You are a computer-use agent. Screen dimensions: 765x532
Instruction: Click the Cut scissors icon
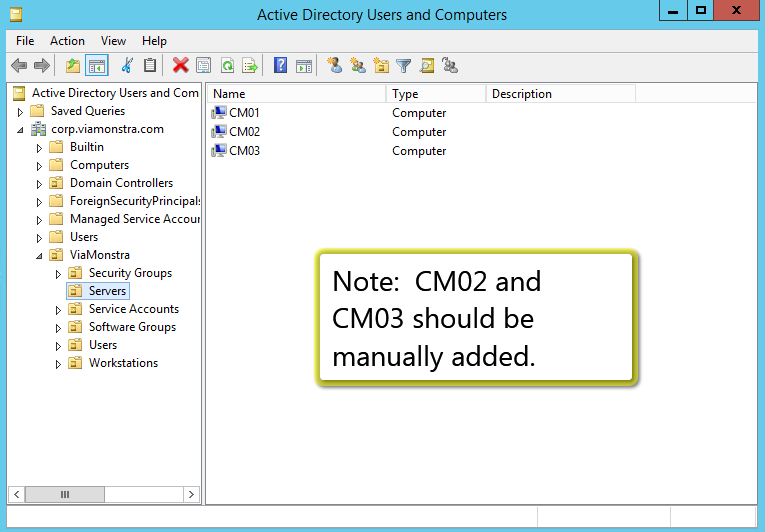[127, 66]
